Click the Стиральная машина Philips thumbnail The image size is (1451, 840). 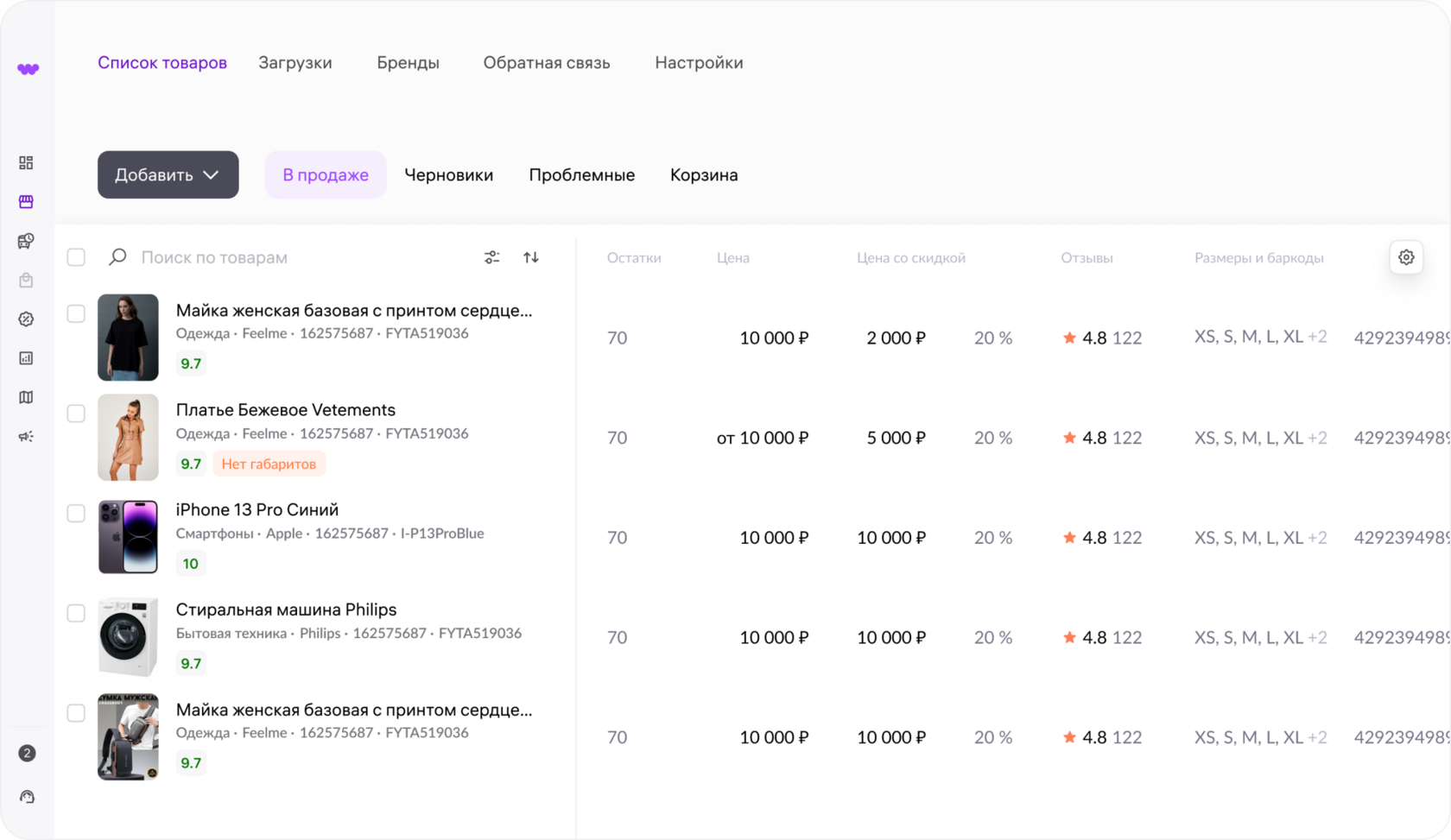tap(128, 637)
